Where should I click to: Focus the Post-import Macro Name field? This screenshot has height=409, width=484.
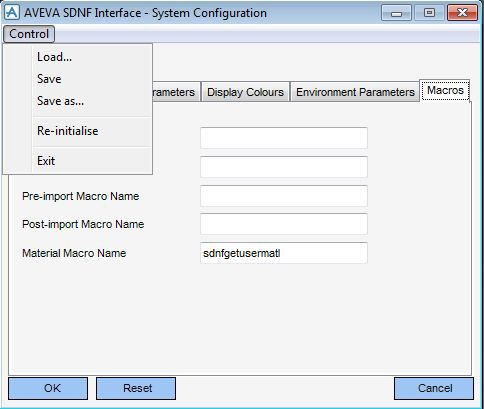pyautogui.click(x=284, y=224)
